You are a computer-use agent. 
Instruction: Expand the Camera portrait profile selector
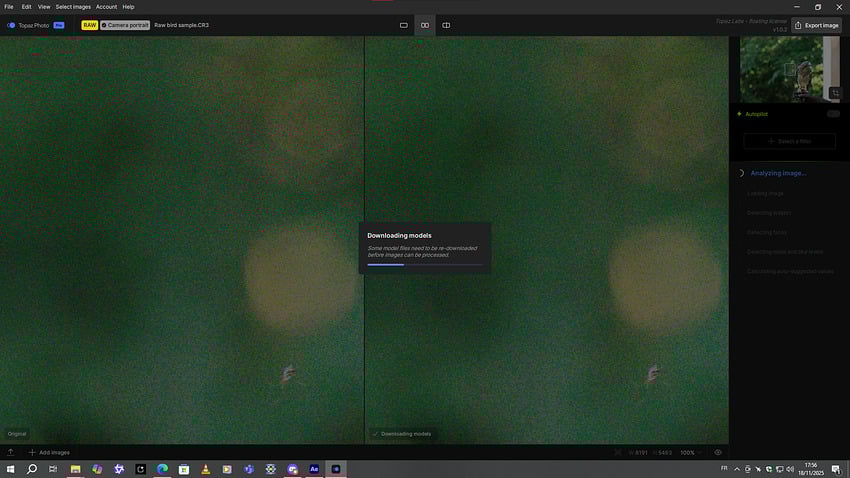124,25
